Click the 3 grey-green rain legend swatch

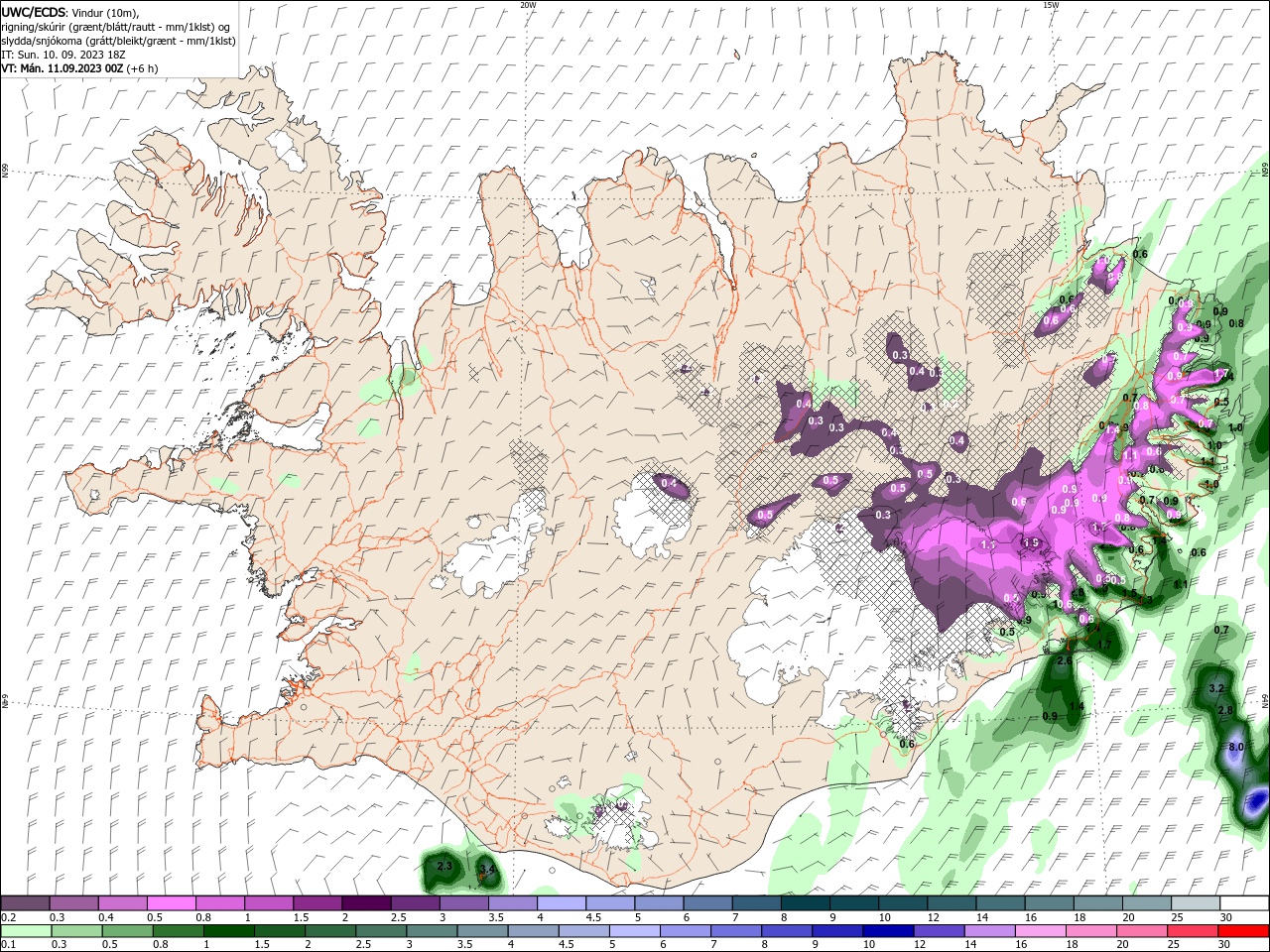point(431,931)
